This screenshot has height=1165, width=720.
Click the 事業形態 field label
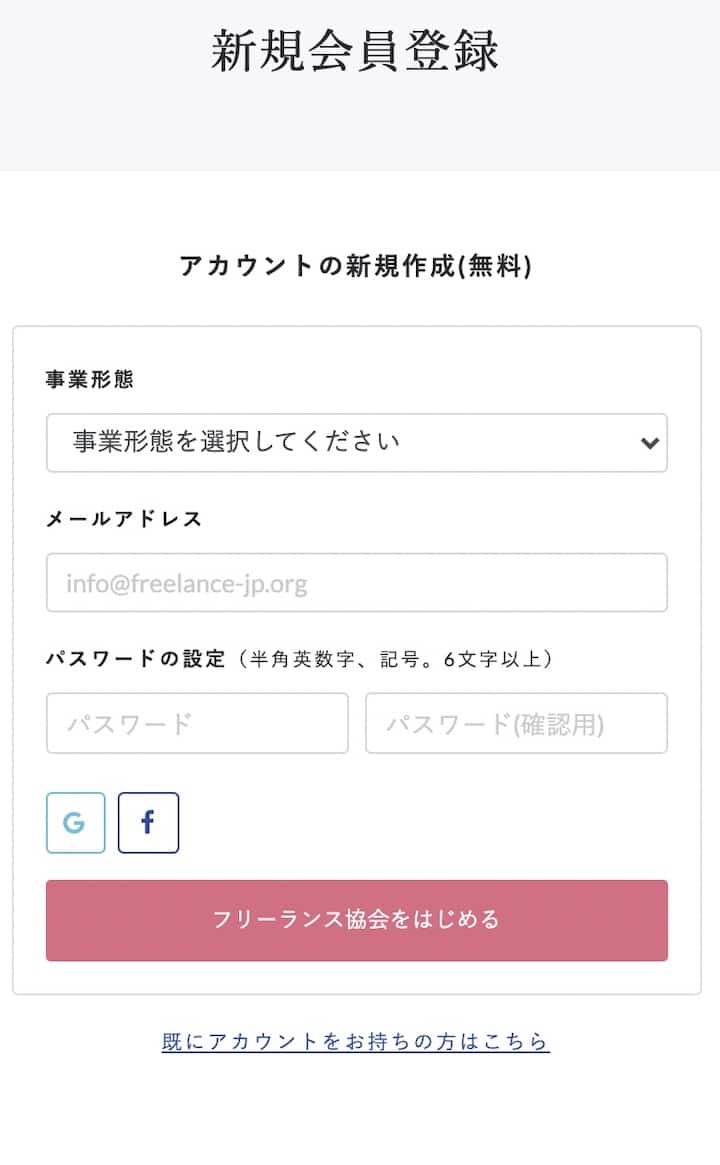tap(90, 379)
